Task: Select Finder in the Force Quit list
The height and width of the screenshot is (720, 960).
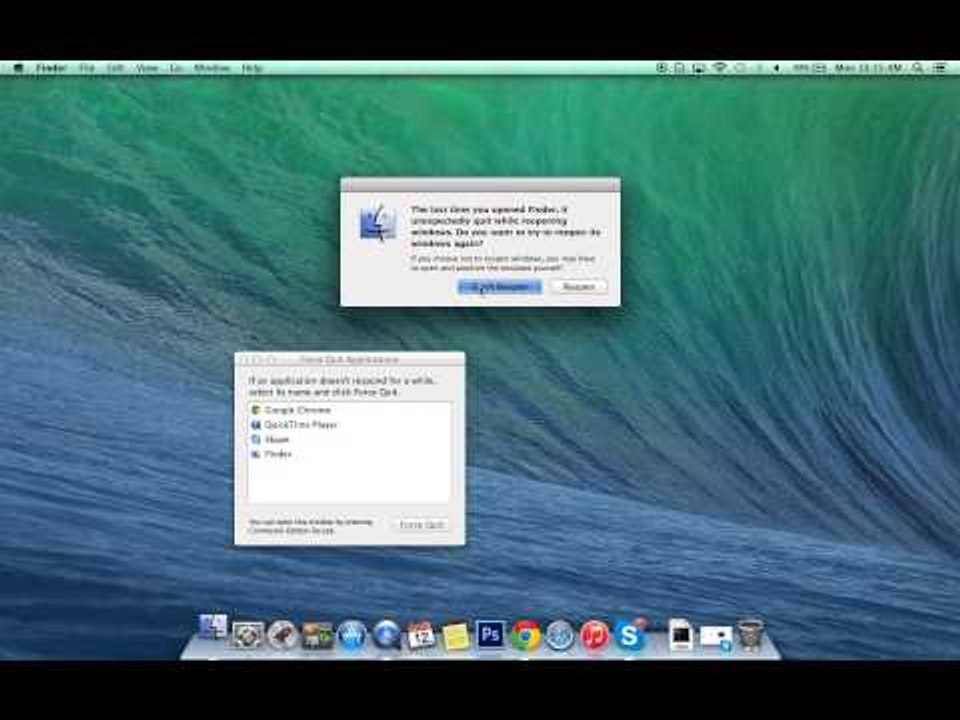Action: 277,454
